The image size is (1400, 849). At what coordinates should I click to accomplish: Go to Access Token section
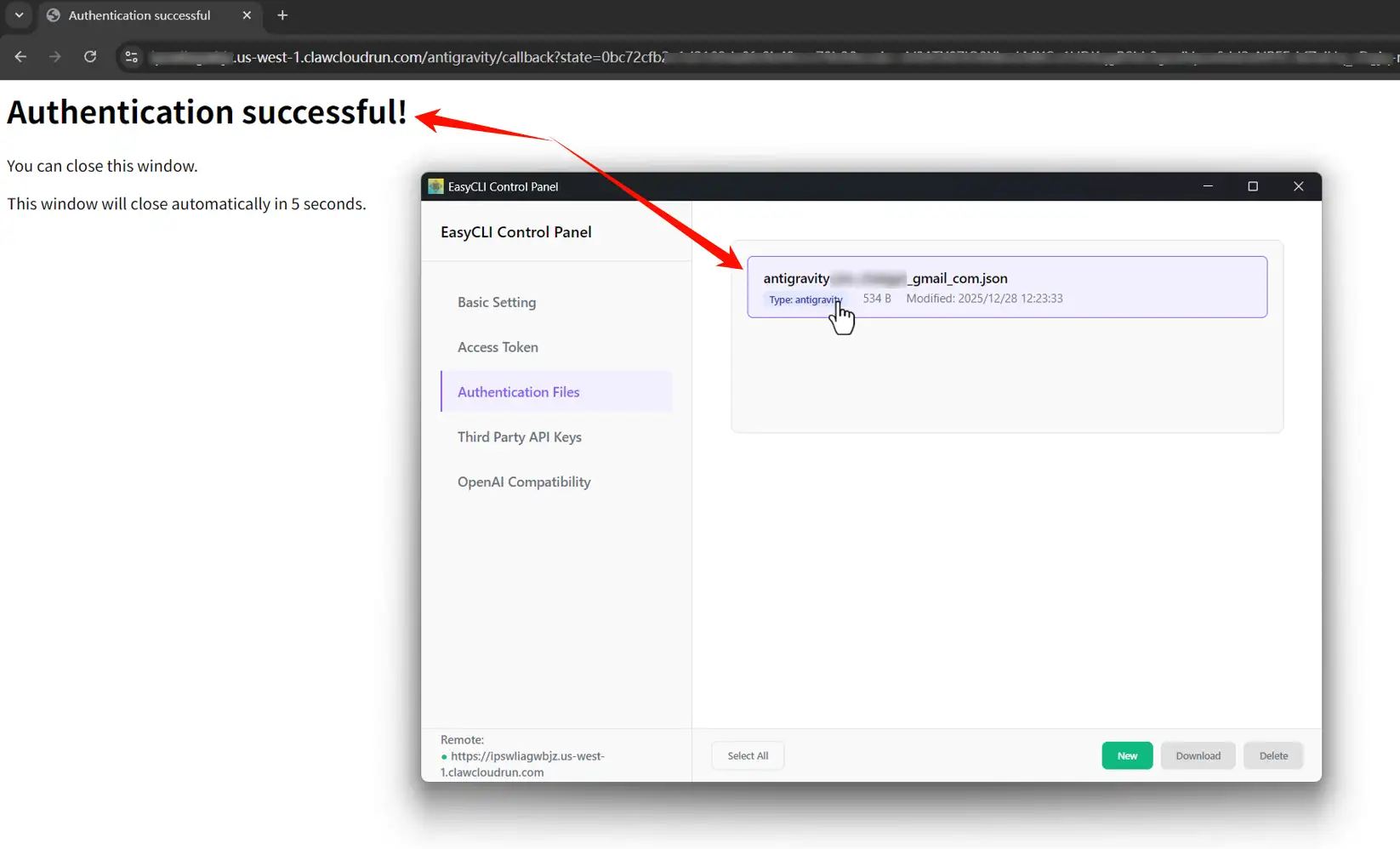point(498,347)
